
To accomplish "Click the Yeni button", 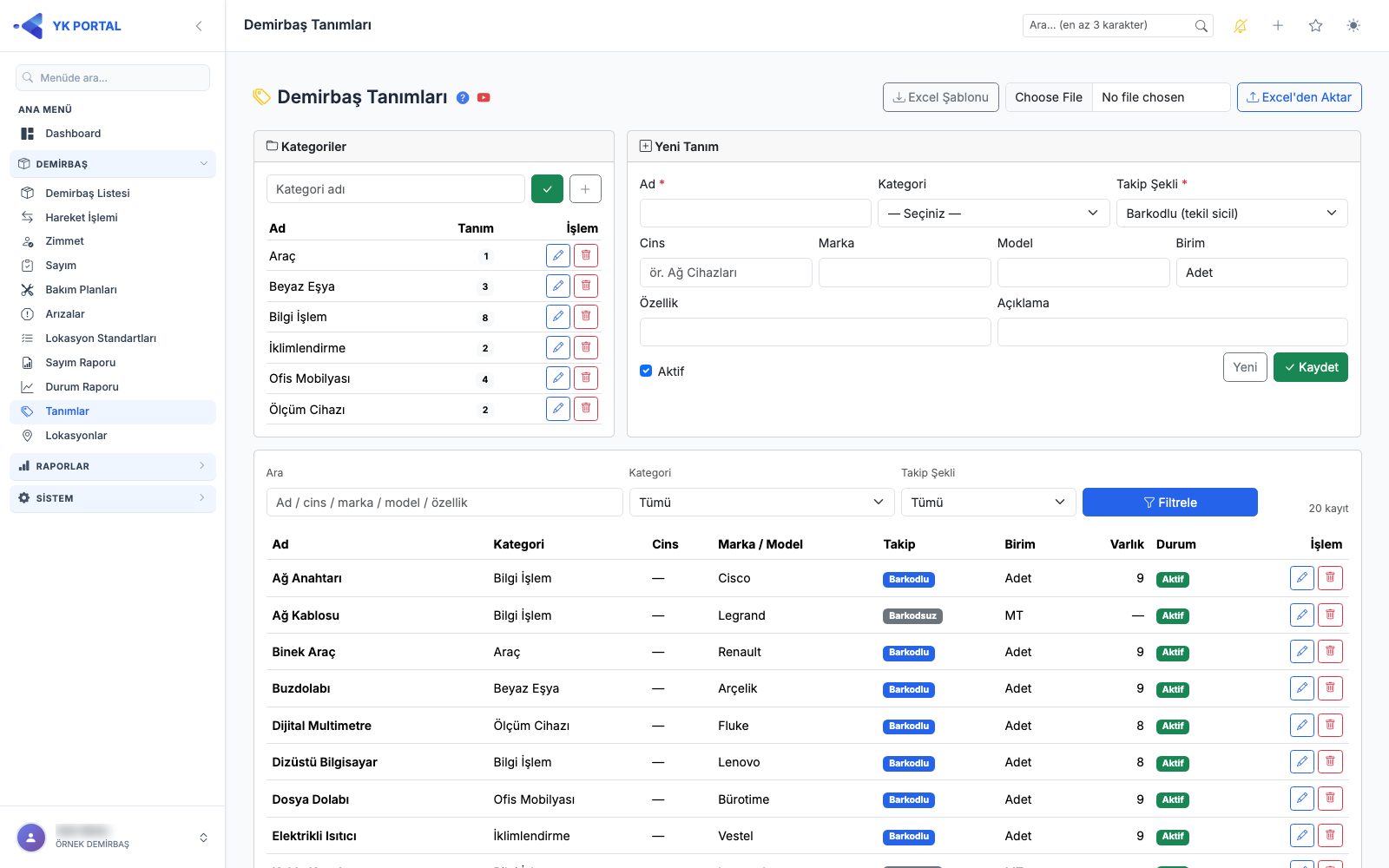I will click(1245, 367).
